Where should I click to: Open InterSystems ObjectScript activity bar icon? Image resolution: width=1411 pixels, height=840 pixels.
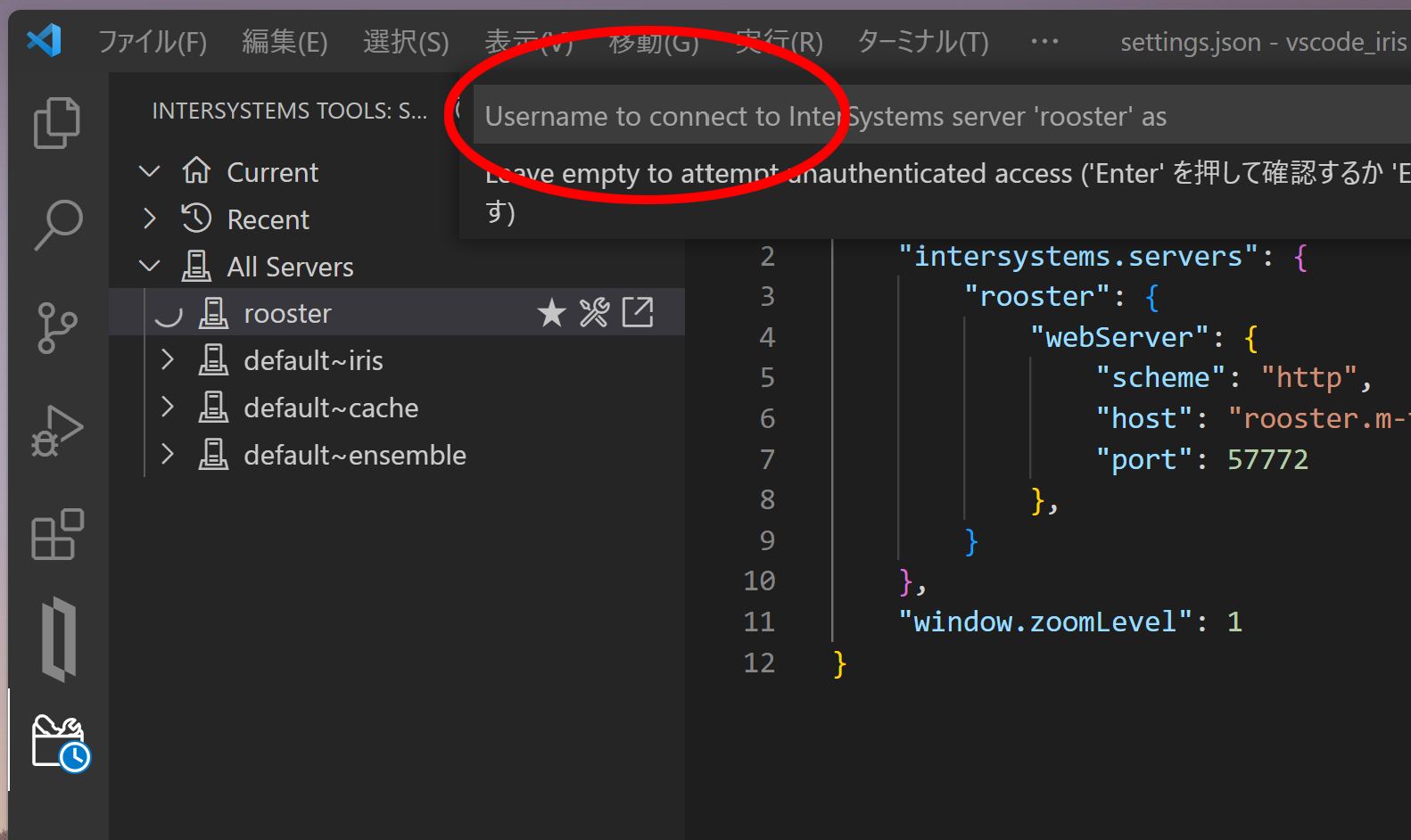click(59, 638)
